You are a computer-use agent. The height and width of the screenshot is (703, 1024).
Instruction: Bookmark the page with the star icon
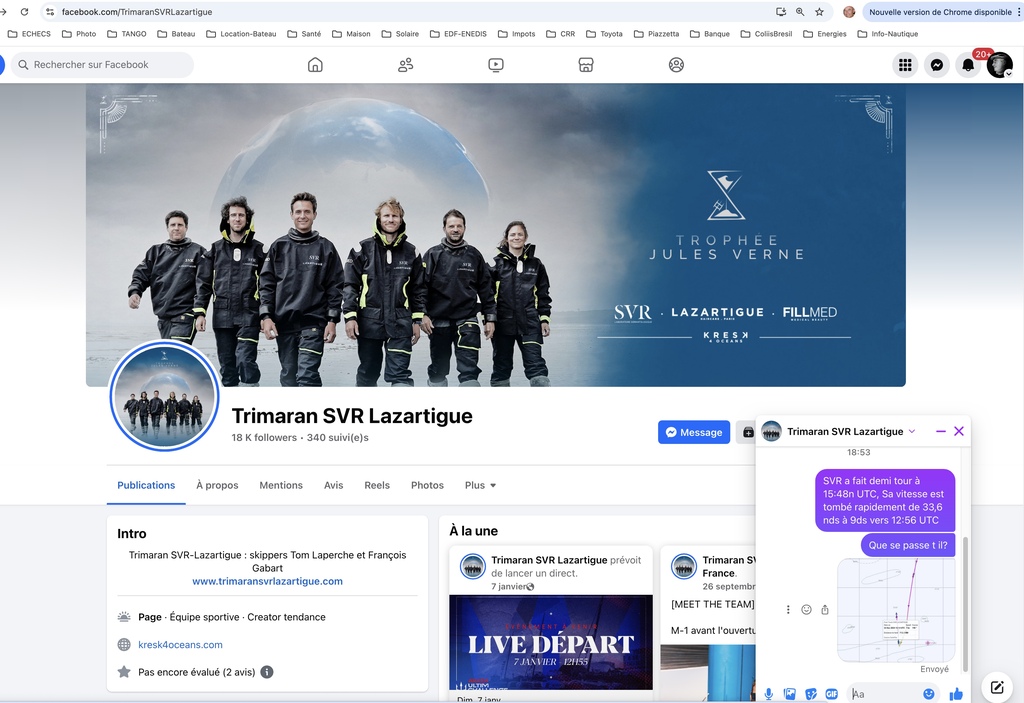[x=819, y=12]
